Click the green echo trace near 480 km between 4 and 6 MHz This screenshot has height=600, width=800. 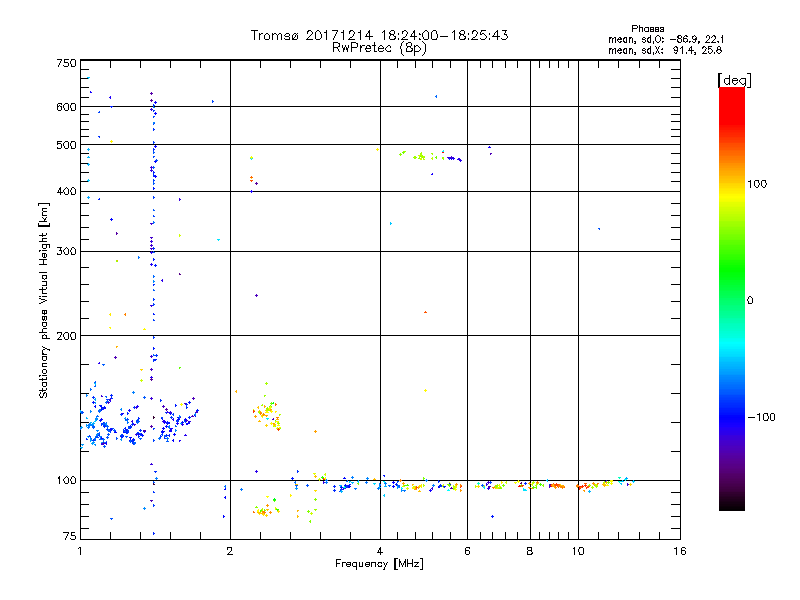431,156
